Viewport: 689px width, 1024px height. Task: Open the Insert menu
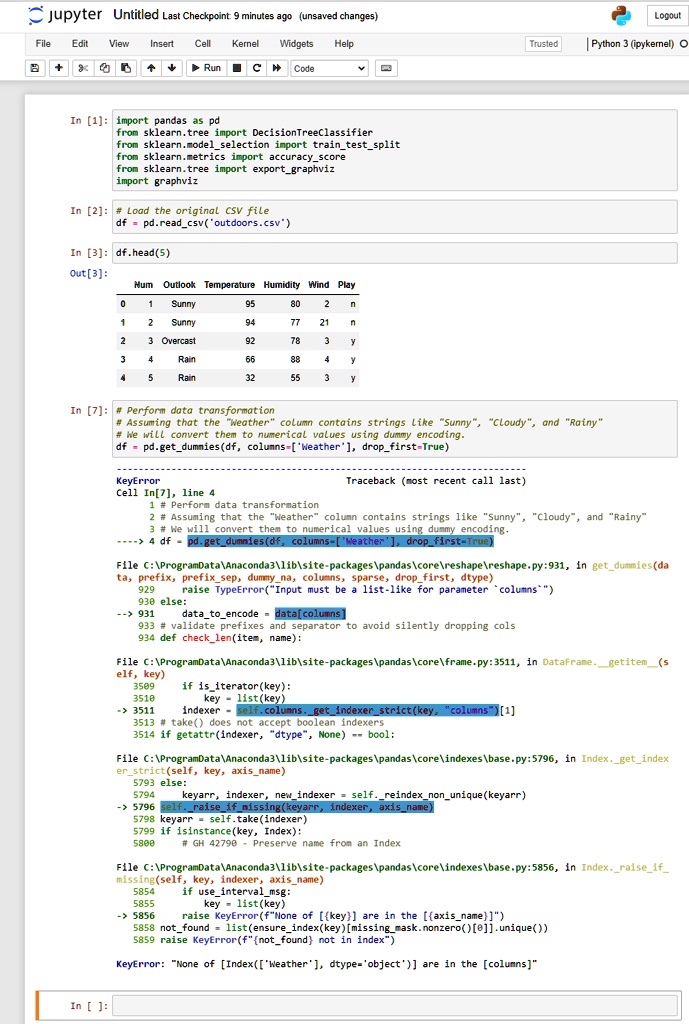(162, 44)
